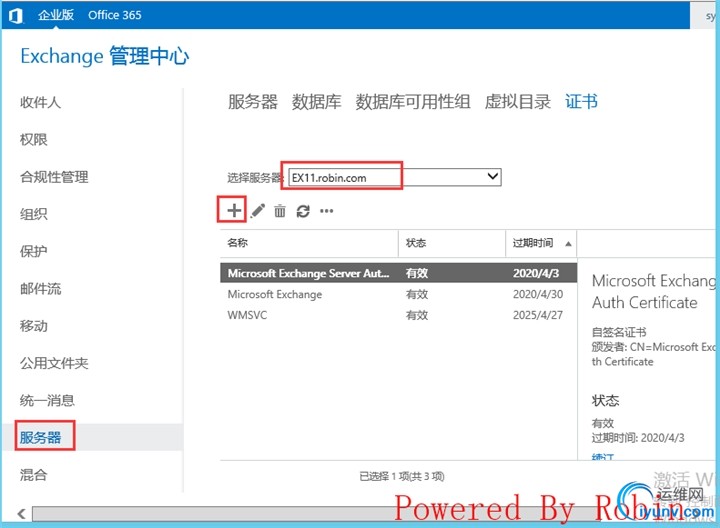Go to 邮件流 in sidebar
720x528 pixels.
click(x=40, y=288)
